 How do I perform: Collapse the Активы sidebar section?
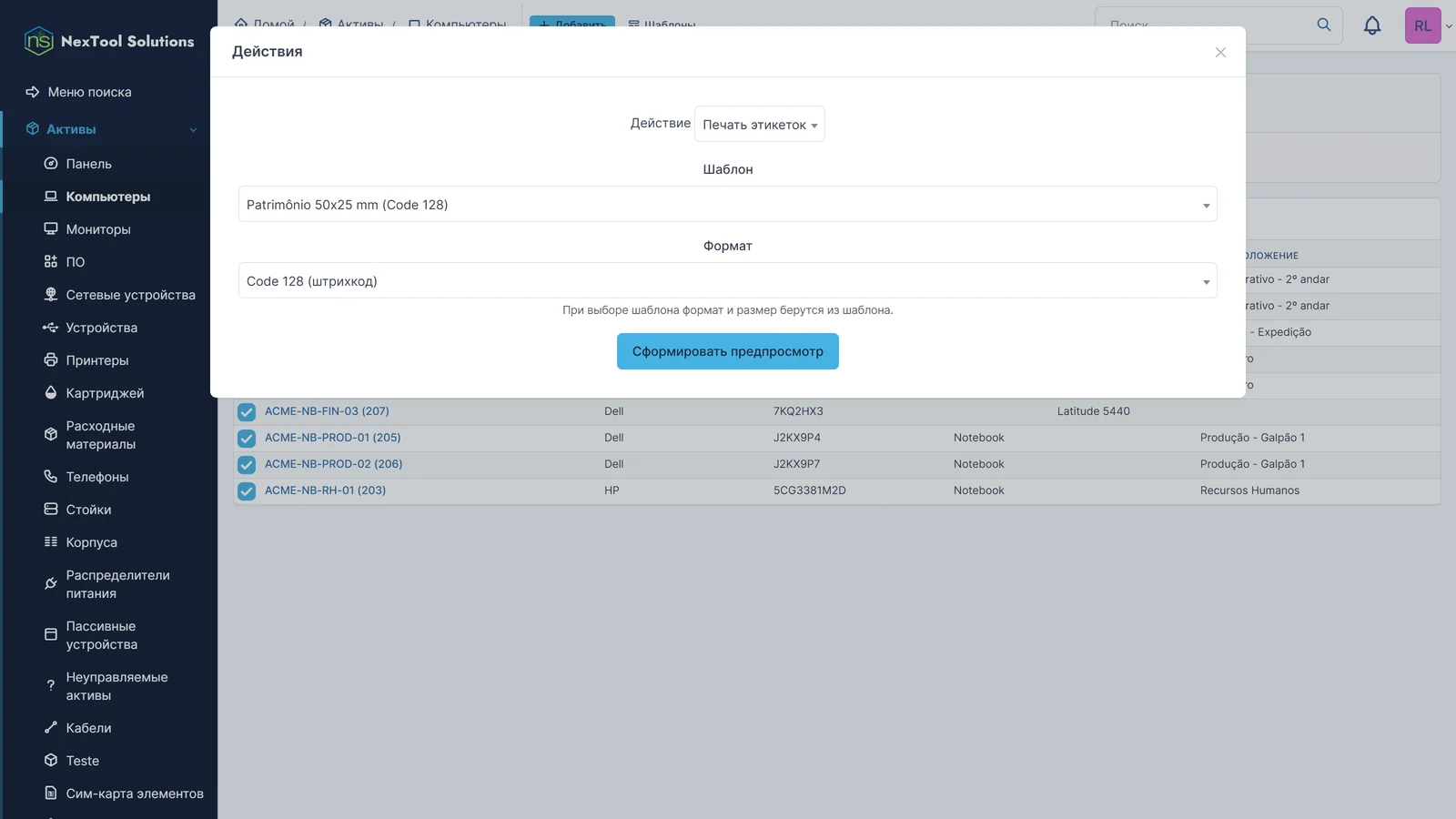tap(193, 130)
